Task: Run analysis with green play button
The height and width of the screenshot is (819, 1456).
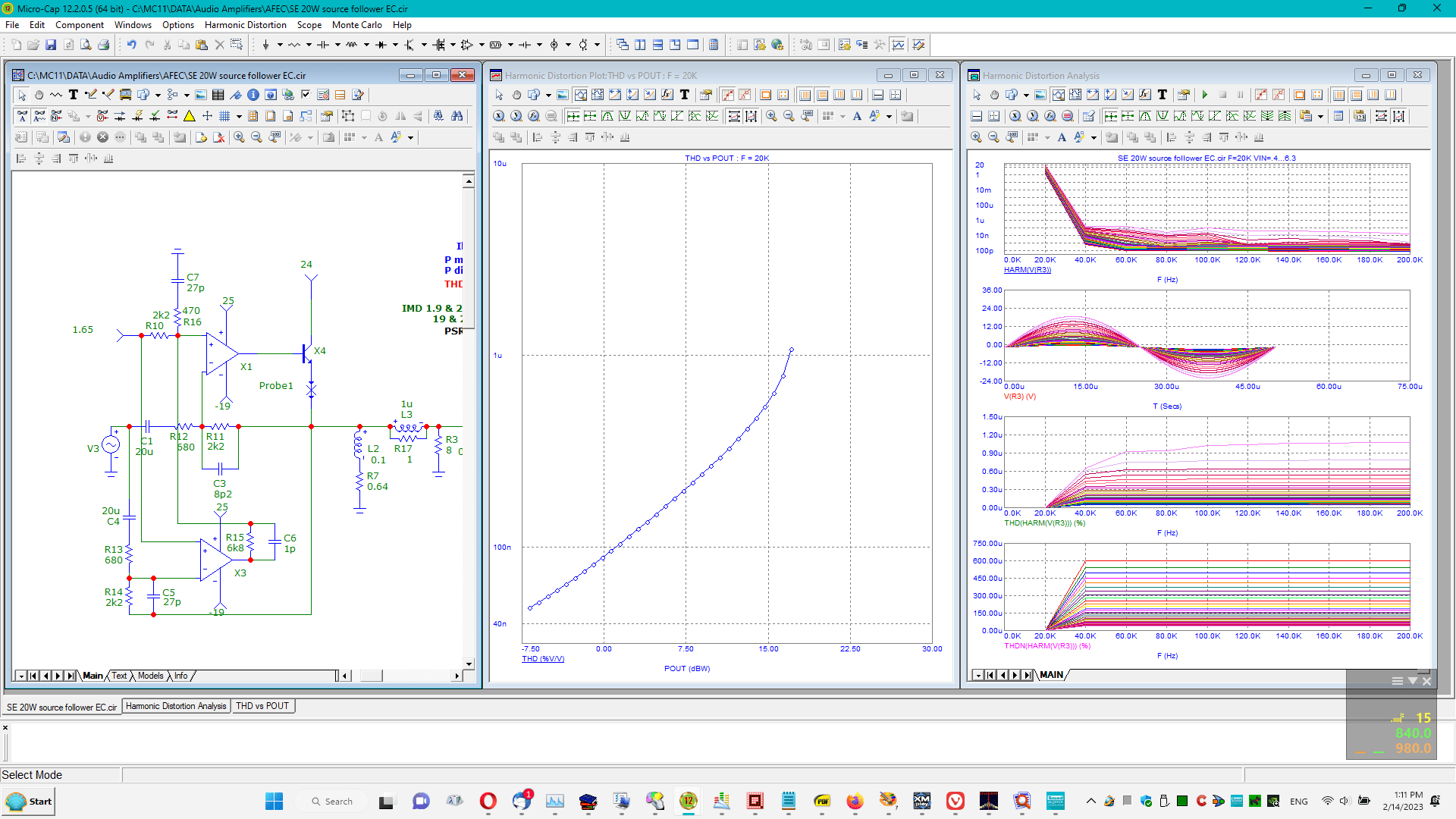Action: [x=1205, y=95]
